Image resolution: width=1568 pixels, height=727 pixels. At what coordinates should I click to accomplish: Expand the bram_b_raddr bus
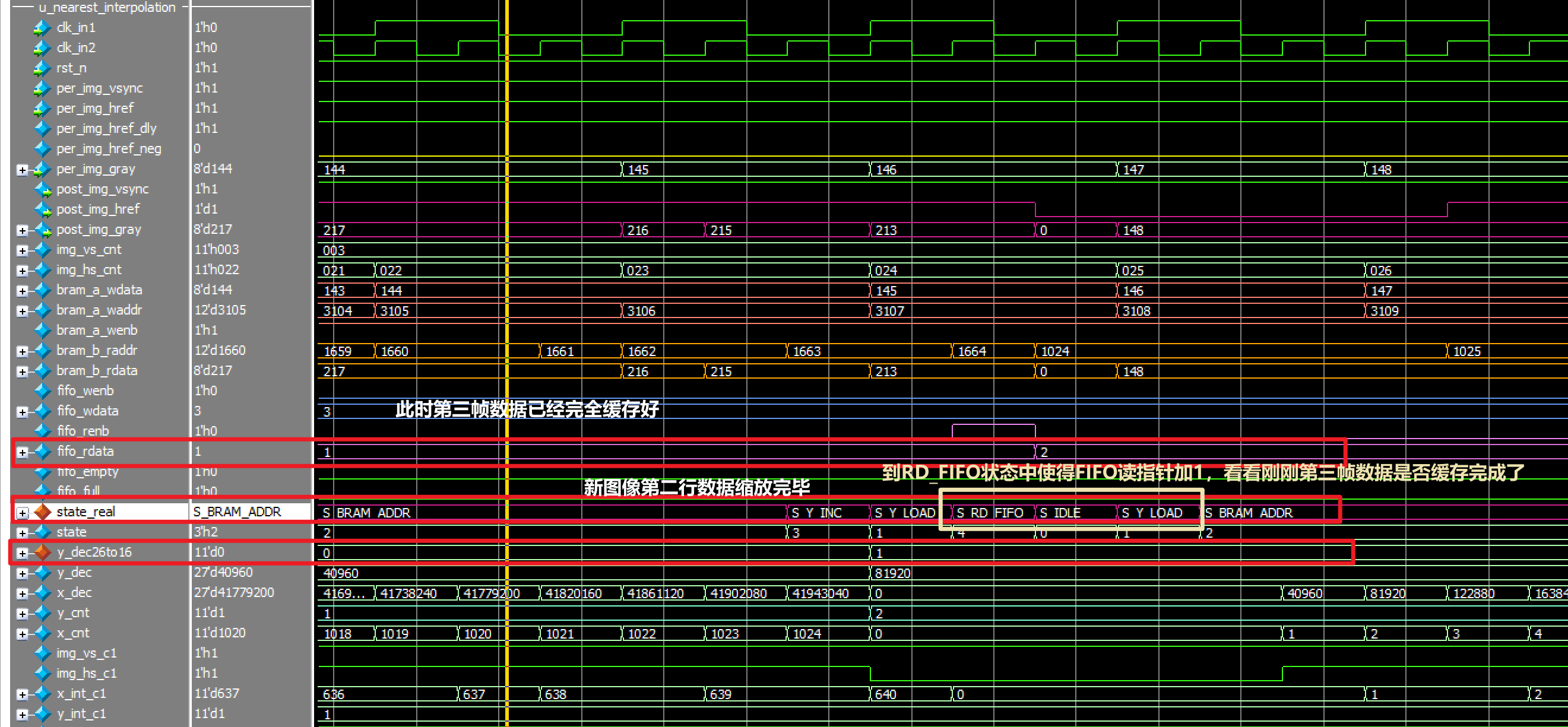23,351
